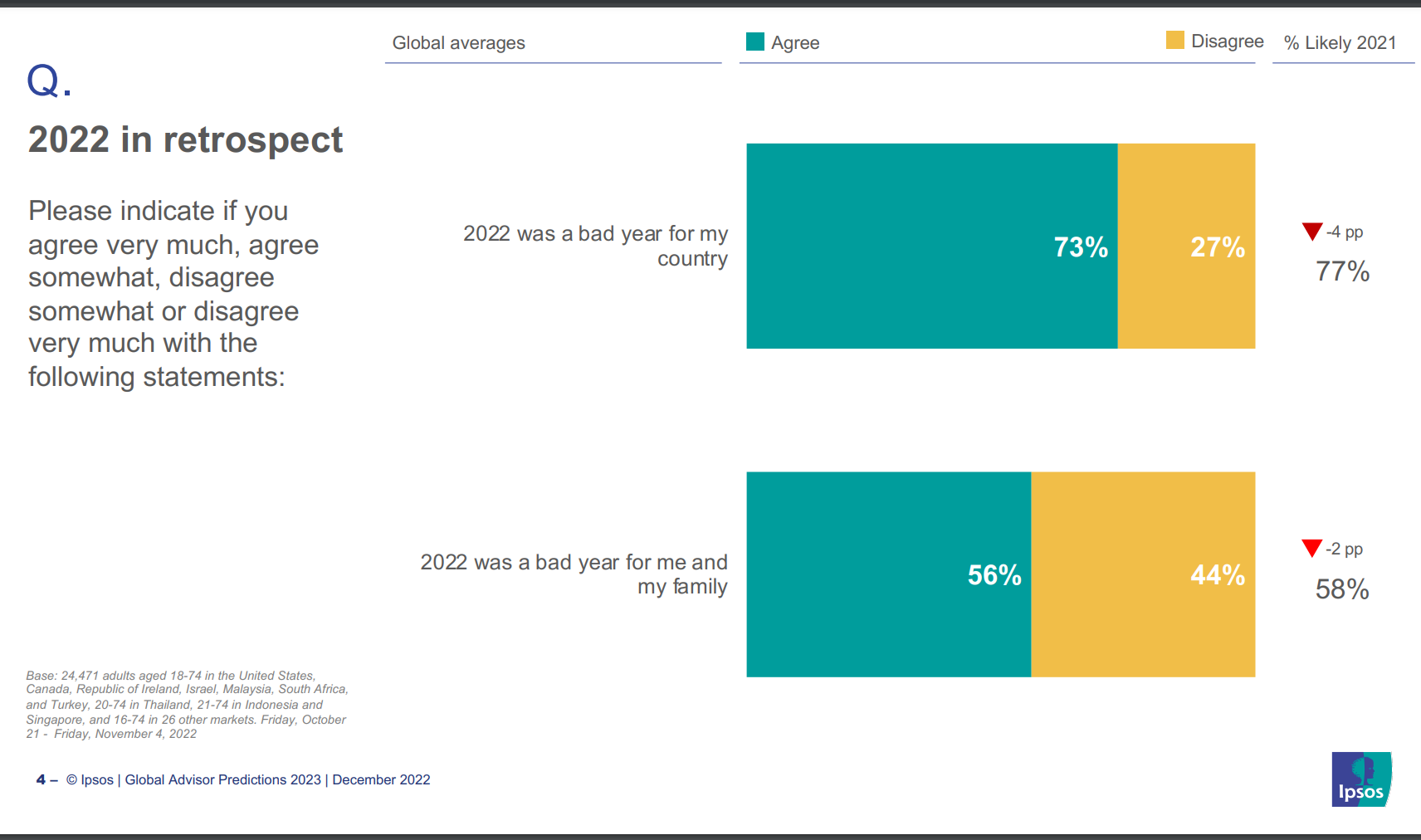Screen dimensions: 1421x840
Task: Select the 27% disagree bar segment
Action: pyautogui.click(x=1186, y=246)
